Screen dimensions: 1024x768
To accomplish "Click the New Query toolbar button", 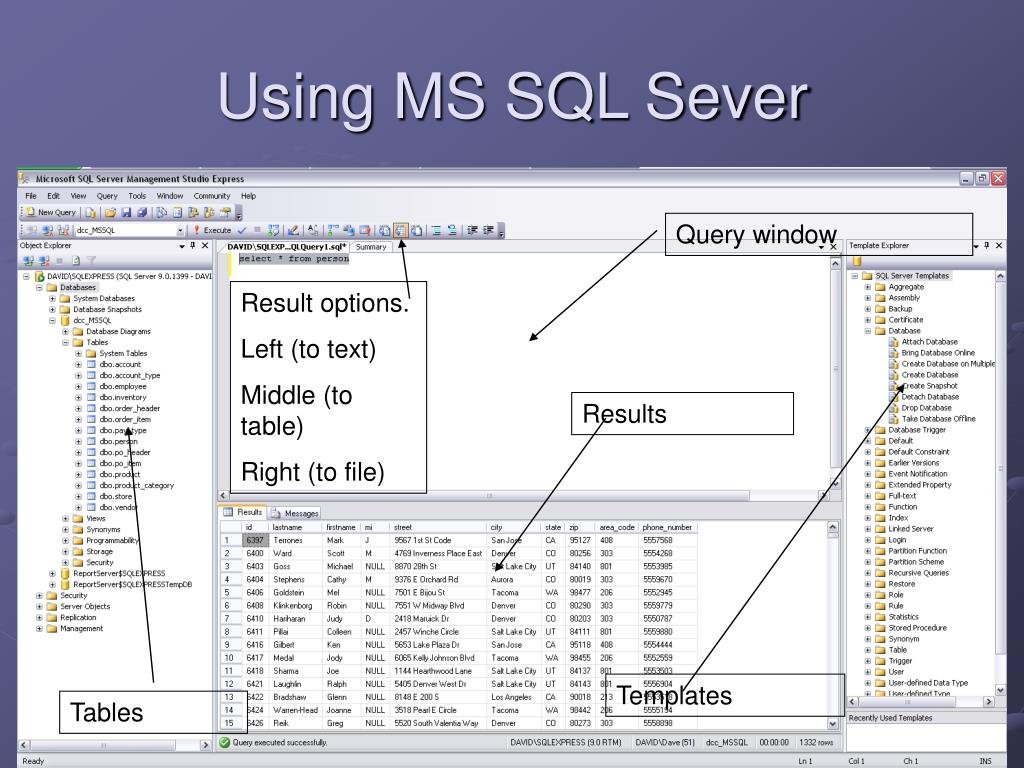I will pyautogui.click(x=52, y=212).
